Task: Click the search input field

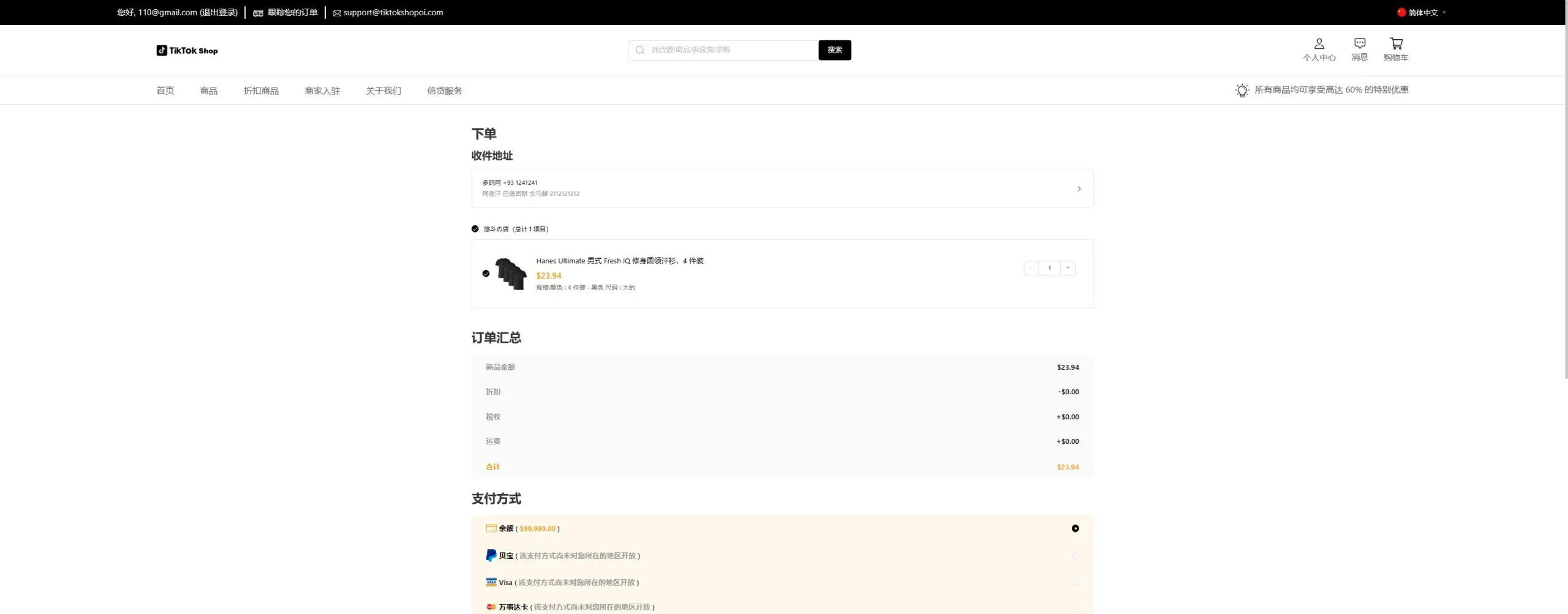Action: tap(723, 50)
